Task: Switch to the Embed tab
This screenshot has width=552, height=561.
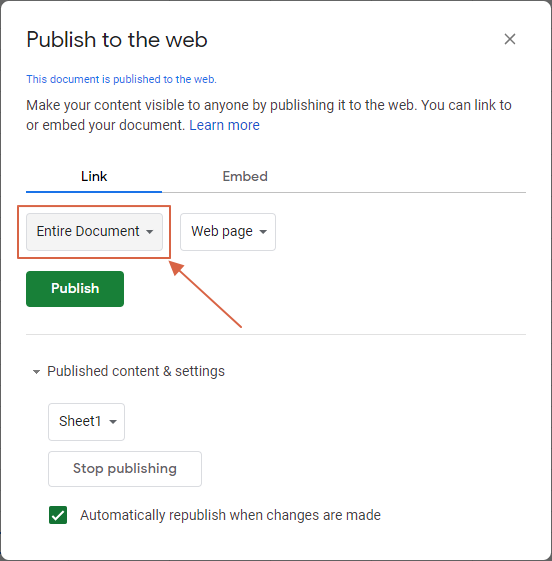Action: (245, 176)
